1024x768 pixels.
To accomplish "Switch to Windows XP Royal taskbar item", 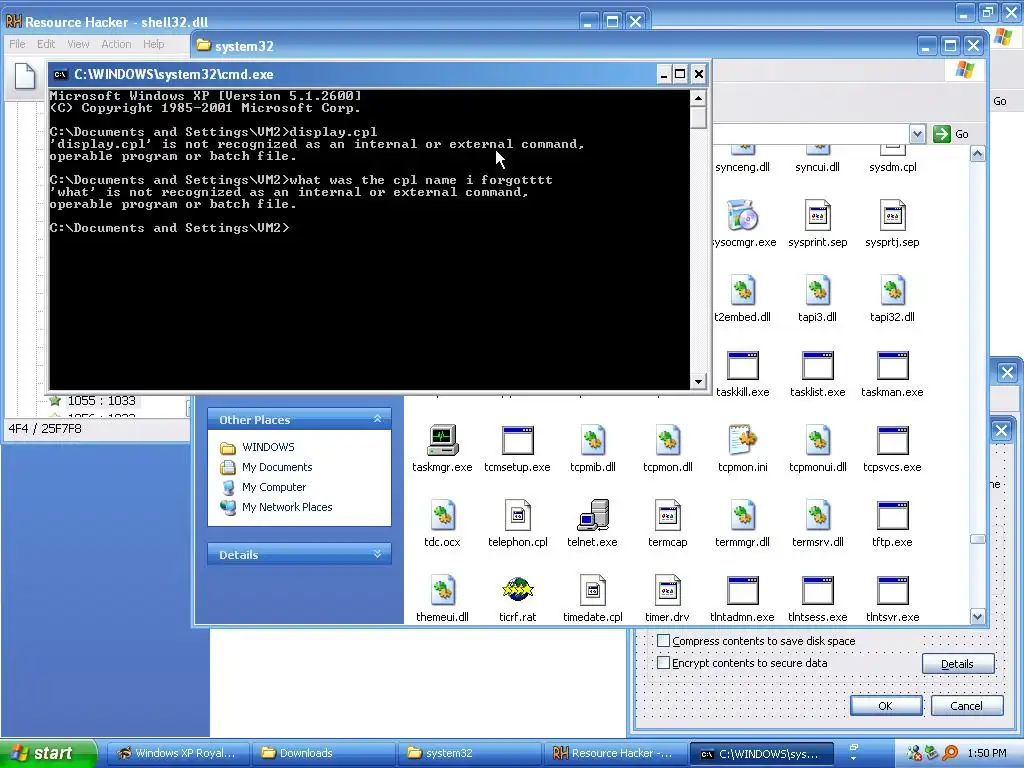I will (x=176, y=753).
